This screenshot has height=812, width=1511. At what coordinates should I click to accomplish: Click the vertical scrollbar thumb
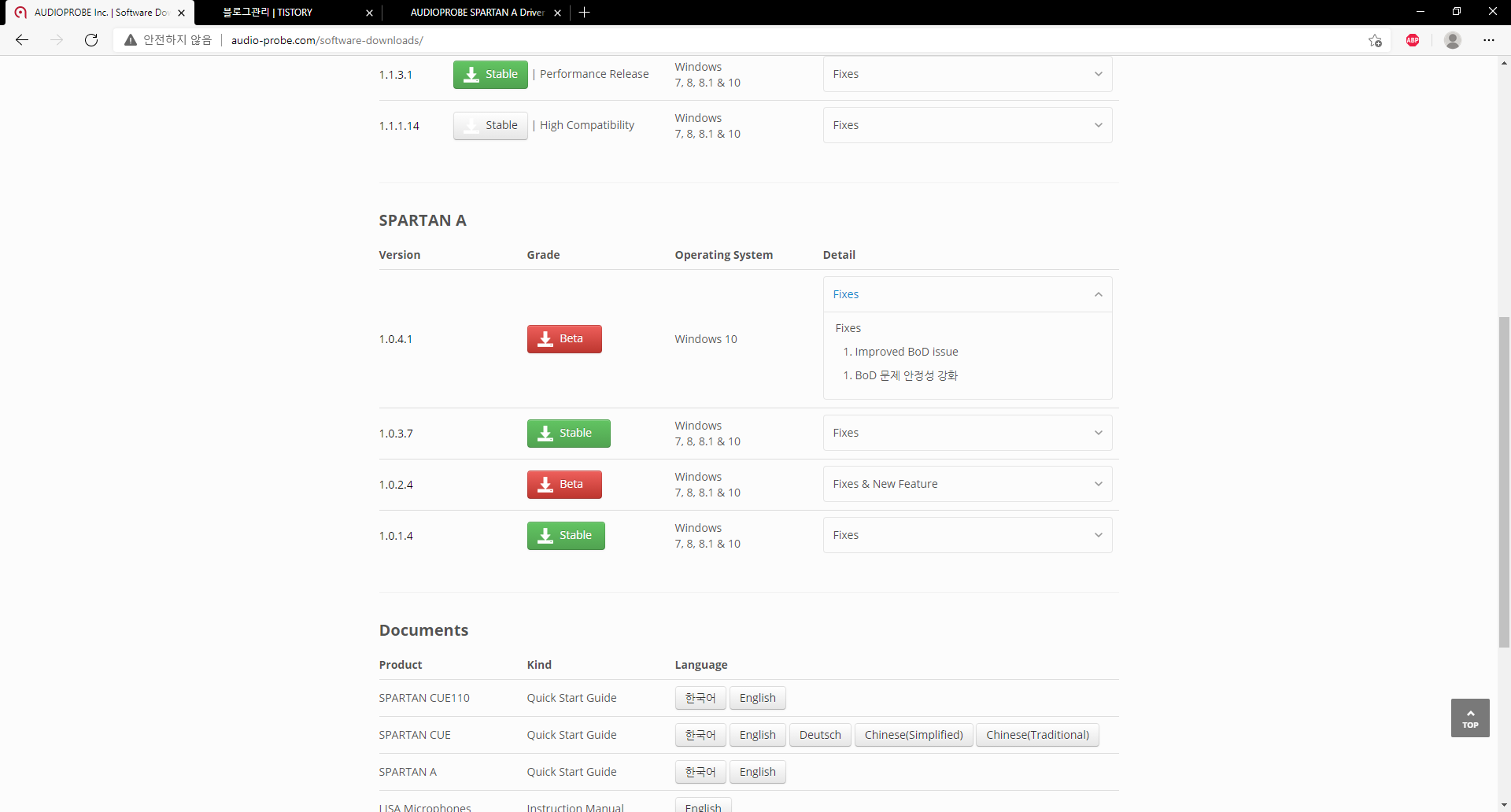[1504, 482]
